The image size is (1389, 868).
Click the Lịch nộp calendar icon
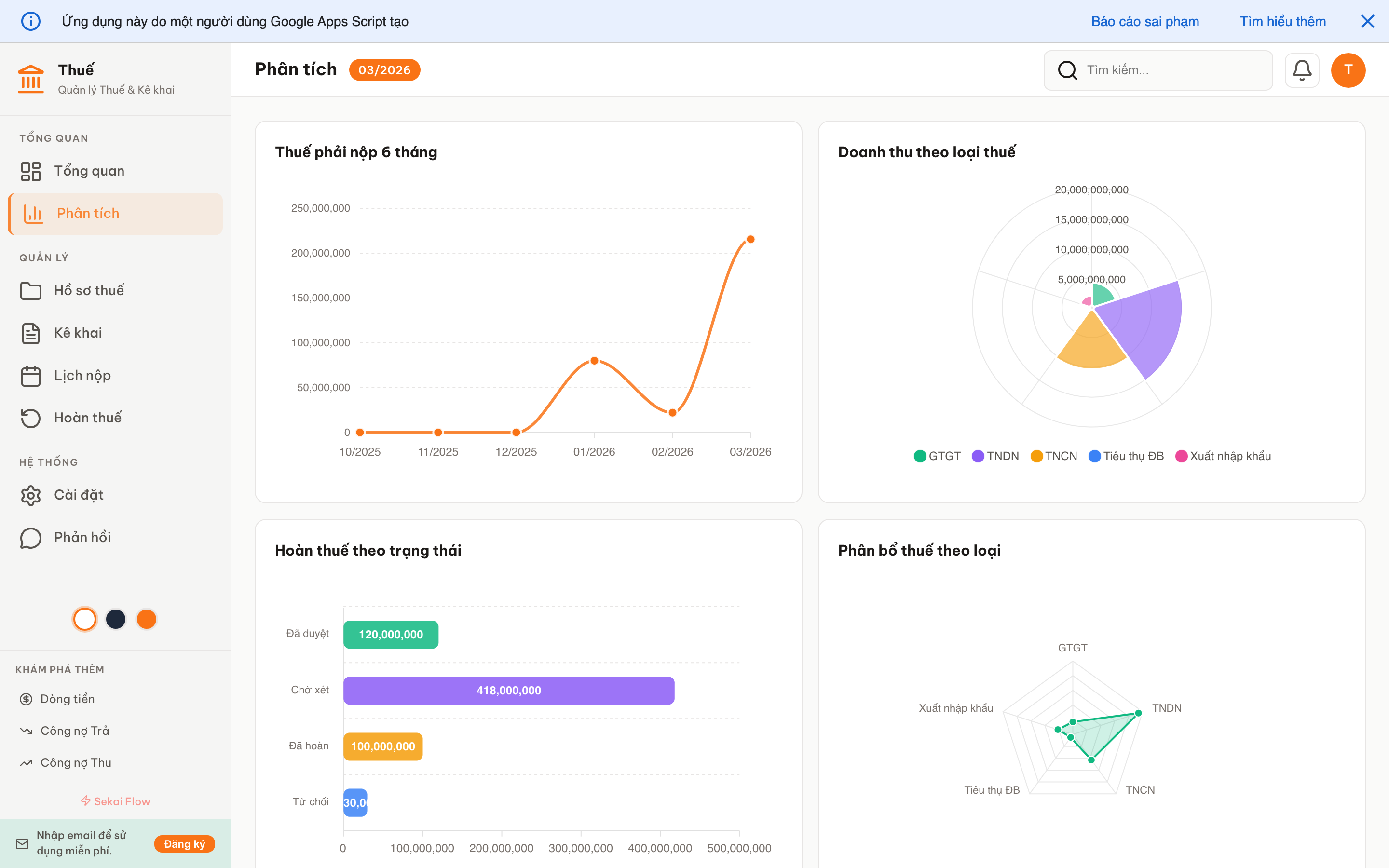click(x=30, y=376)
